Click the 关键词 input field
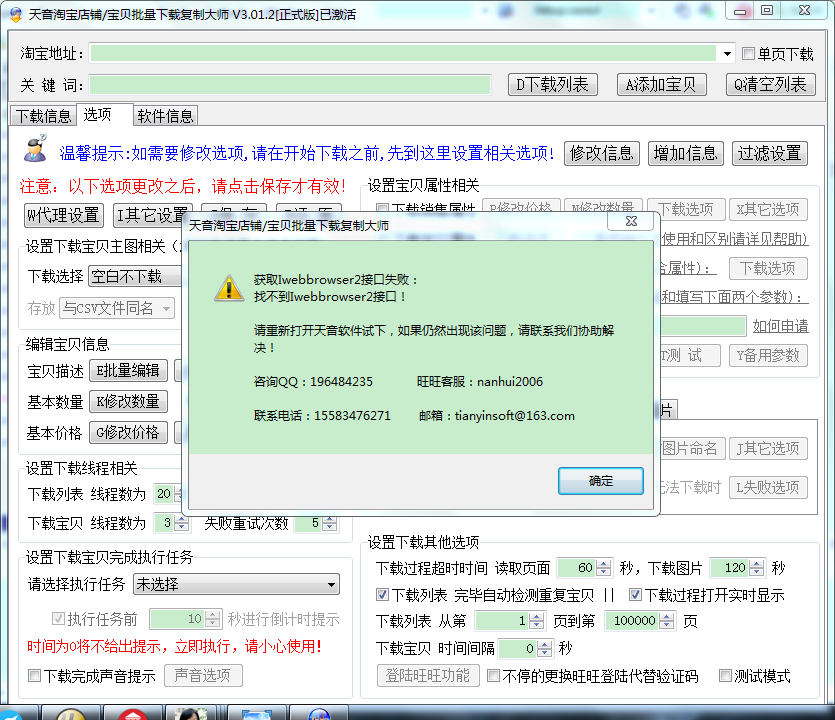This screenshot has width=835, height=720. pyautogui.click(x=290, y=85)
